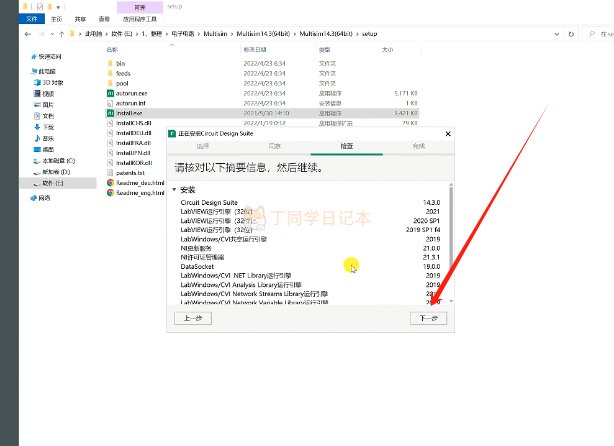Click 1、整理 in the address breadcrumb
The image size is (614, 446).
[152, 34]
